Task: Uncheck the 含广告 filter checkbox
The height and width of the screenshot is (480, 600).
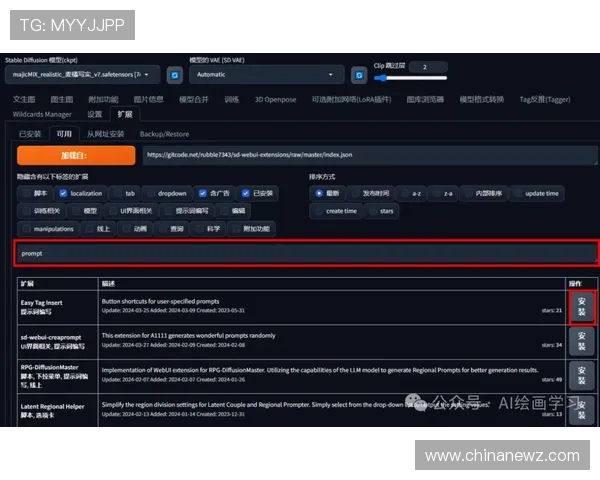Action: coord(202,193)
